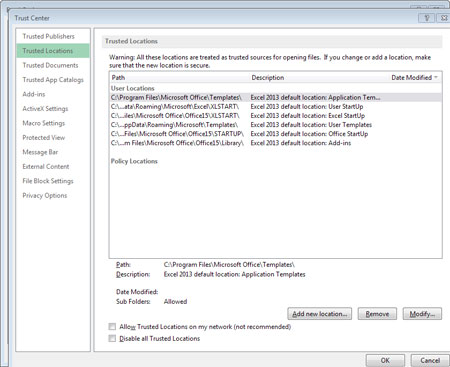Click the 'Office StartUp' description cell
The height and width of the screenshot is (367, 450).
tap(309, 134)
